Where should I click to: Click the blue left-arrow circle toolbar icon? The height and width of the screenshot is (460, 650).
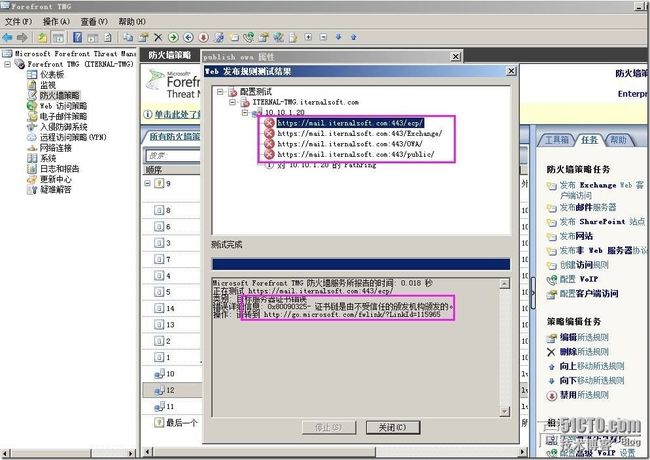188,38
